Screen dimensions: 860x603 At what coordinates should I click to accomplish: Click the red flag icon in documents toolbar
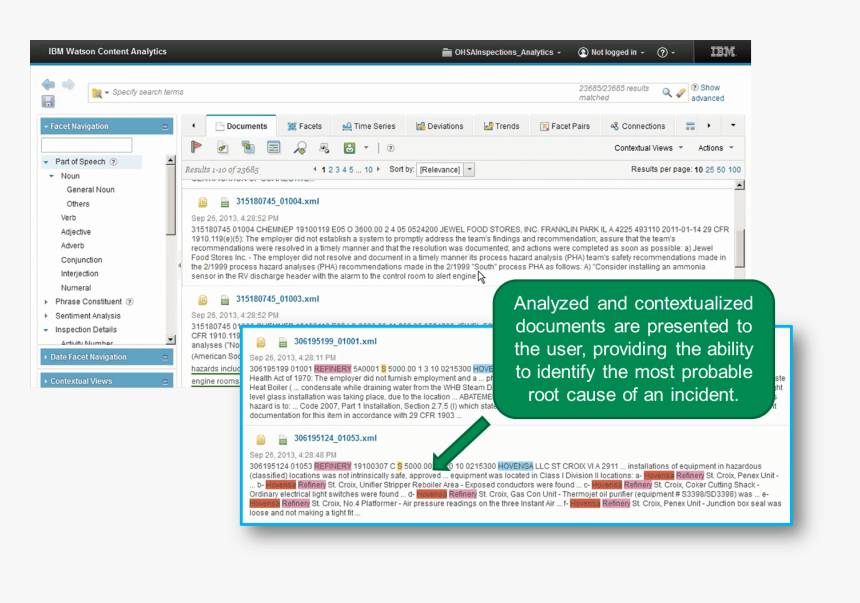[196, 147]
